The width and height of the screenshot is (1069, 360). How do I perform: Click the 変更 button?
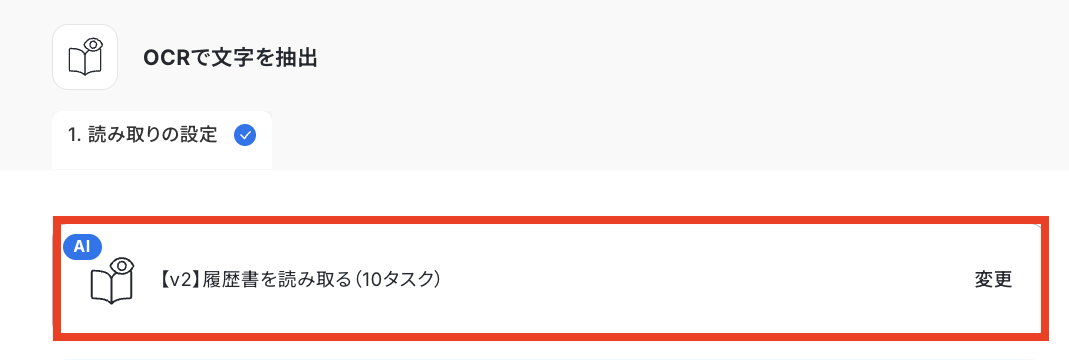[x=993, y=280]
